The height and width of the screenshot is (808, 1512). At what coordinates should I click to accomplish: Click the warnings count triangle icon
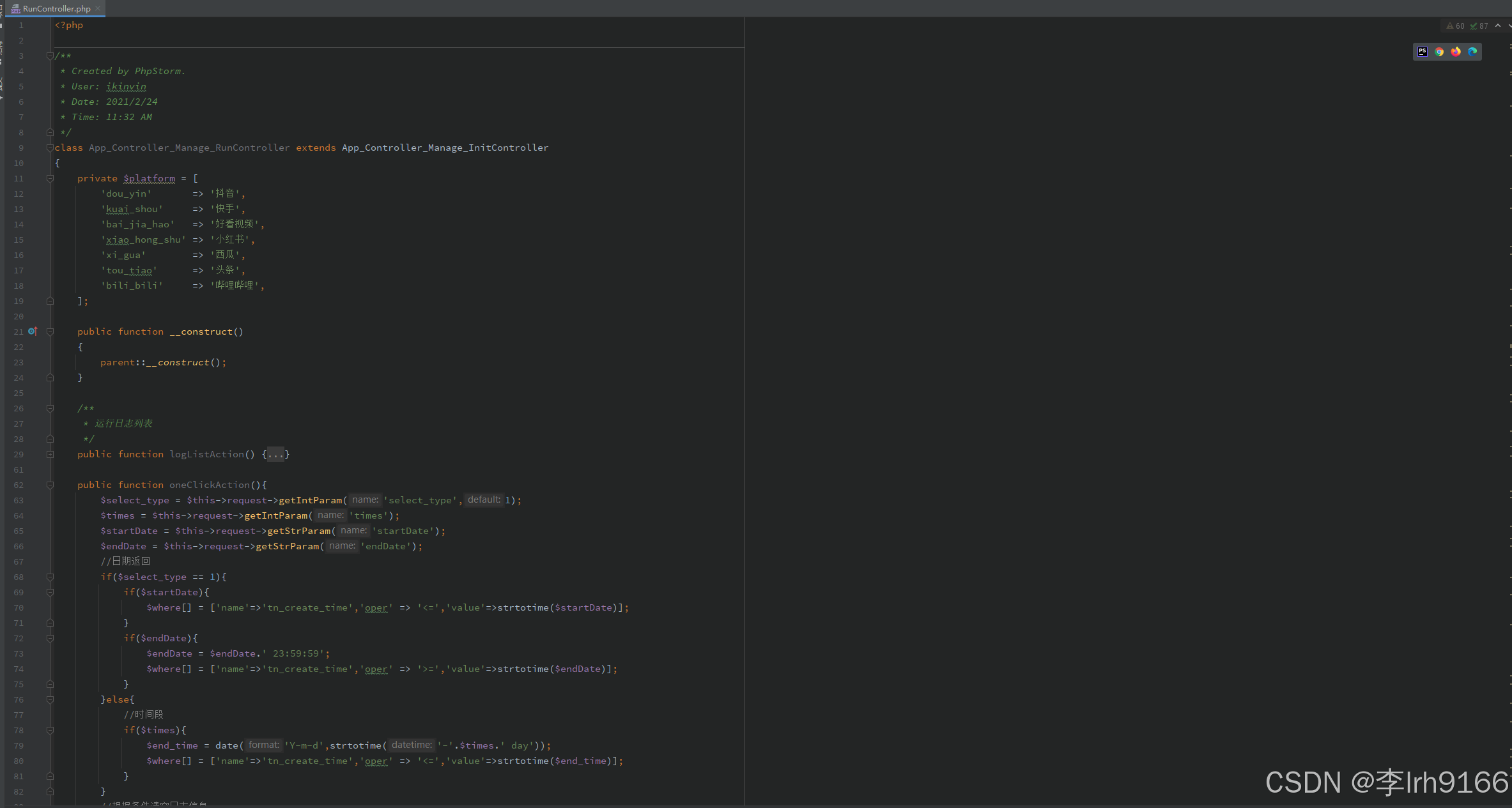1450,26
